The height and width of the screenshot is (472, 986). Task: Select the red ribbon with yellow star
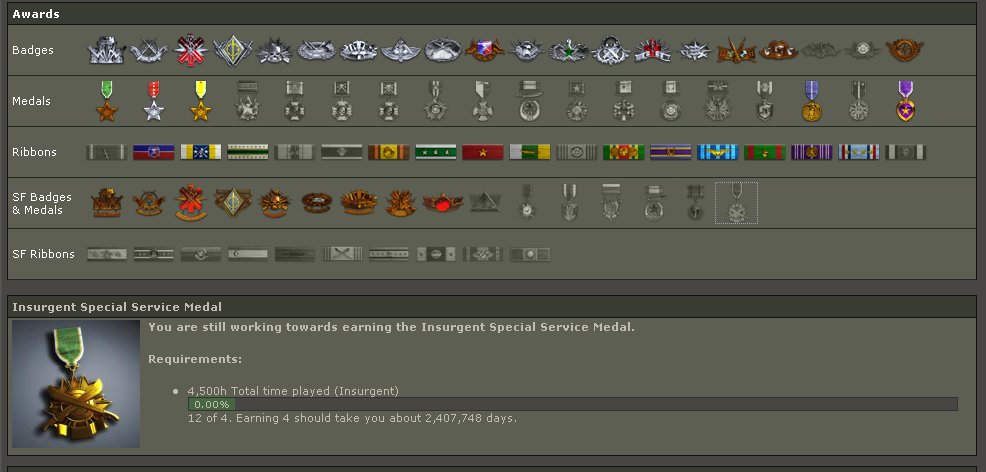(x=482, y=152)
